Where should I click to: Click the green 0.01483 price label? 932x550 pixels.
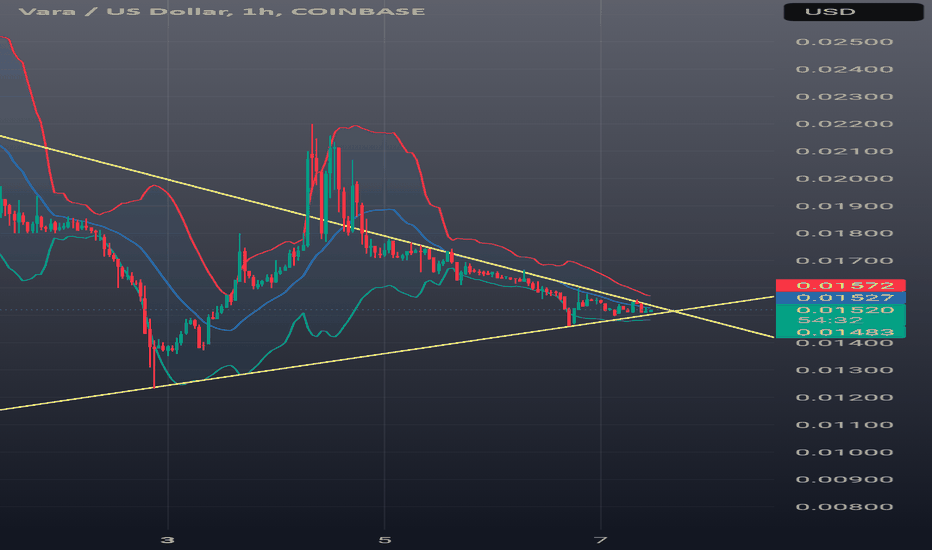840,332
